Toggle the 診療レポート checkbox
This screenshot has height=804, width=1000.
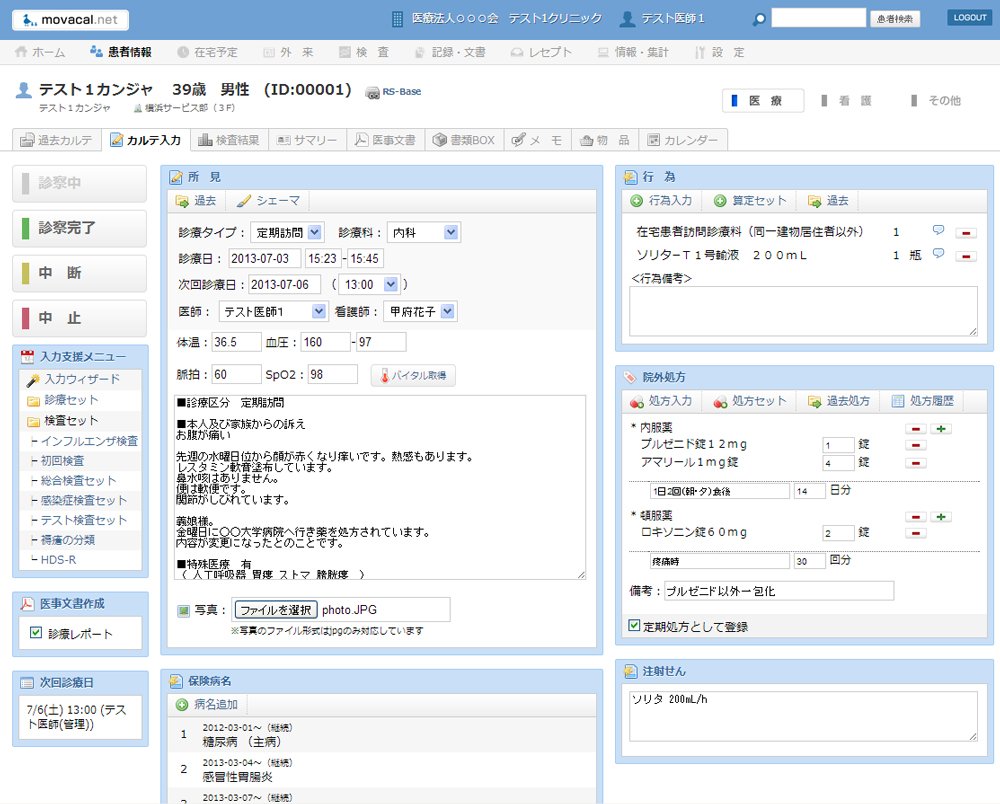pos(36,632)
